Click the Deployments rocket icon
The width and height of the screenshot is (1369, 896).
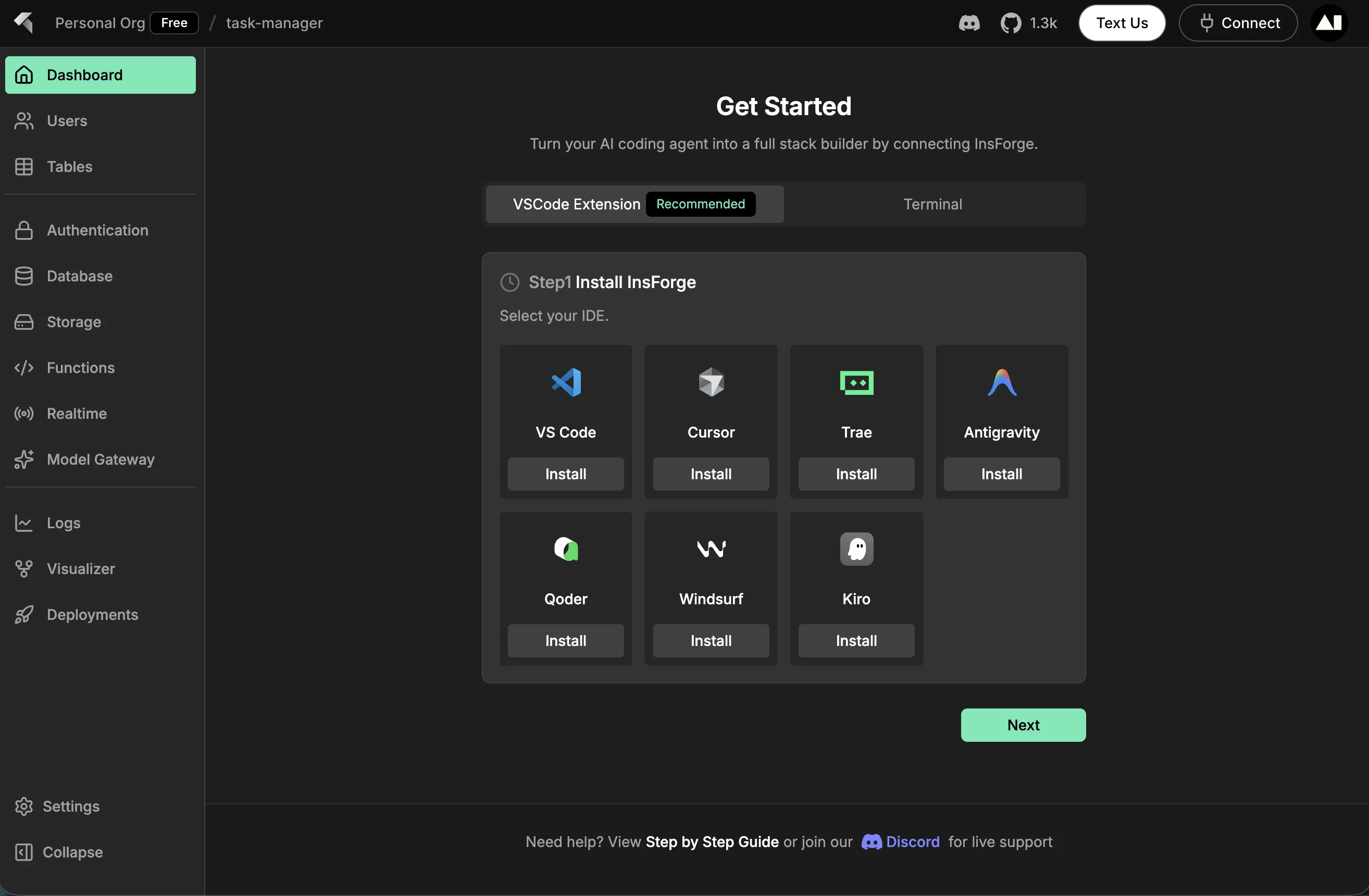(x=23, y=615)
